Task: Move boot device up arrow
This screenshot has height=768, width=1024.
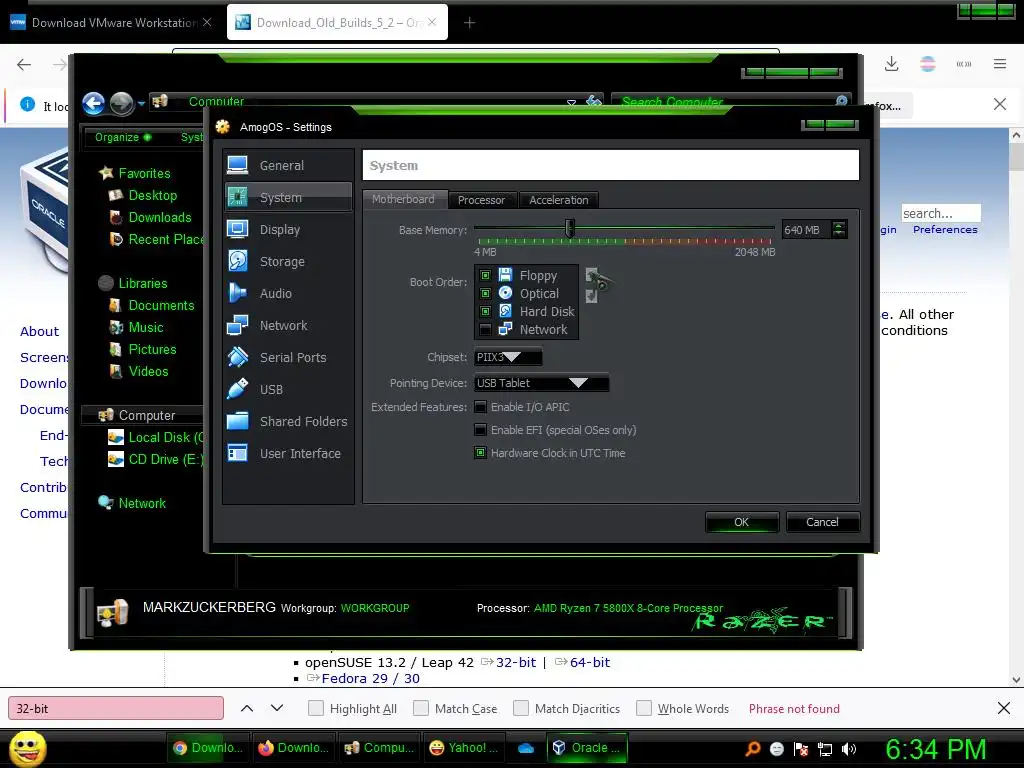Action: 592,276
